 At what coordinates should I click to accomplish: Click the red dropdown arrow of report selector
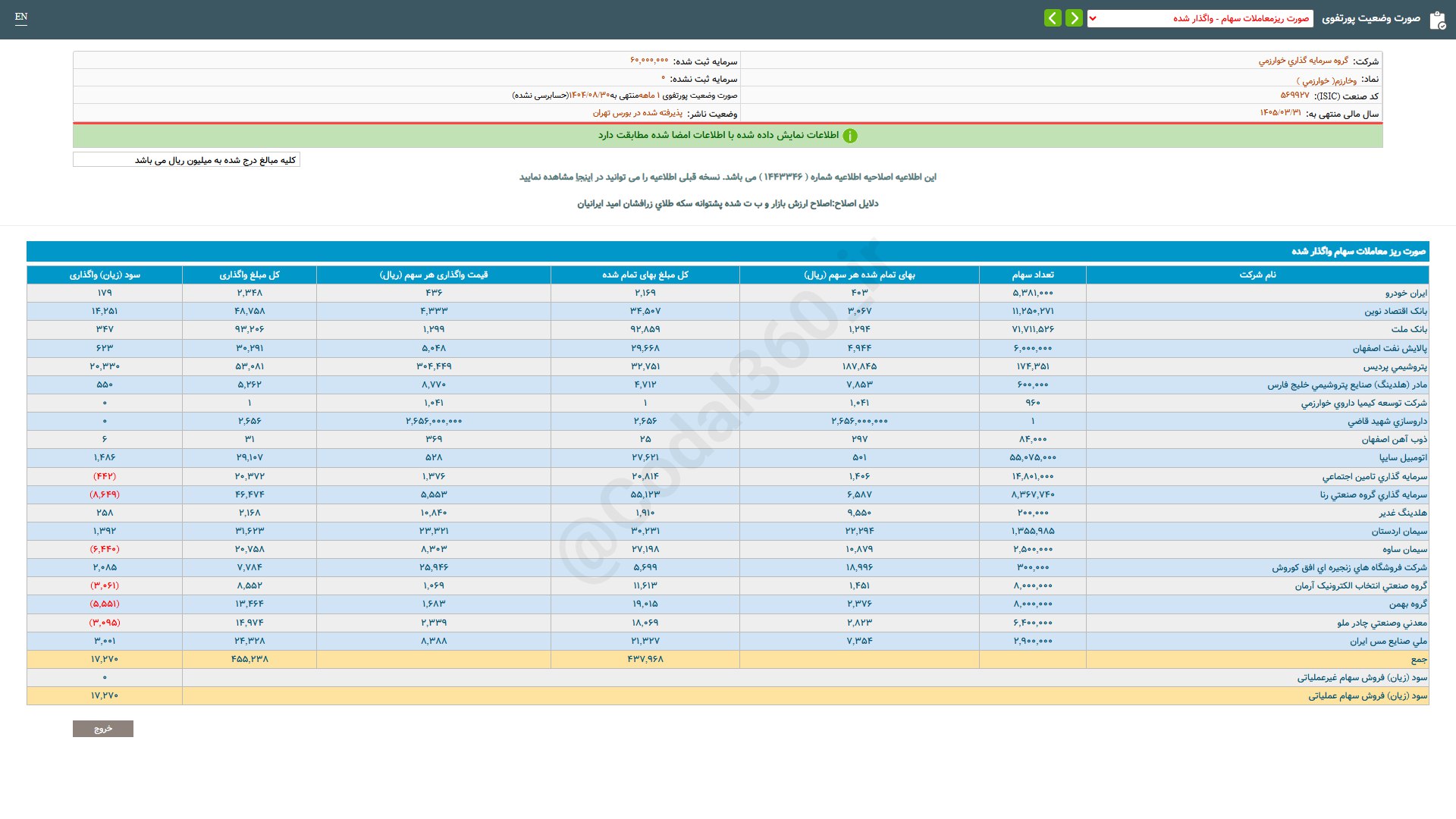pyautogui.click(x=1093, y=18)
